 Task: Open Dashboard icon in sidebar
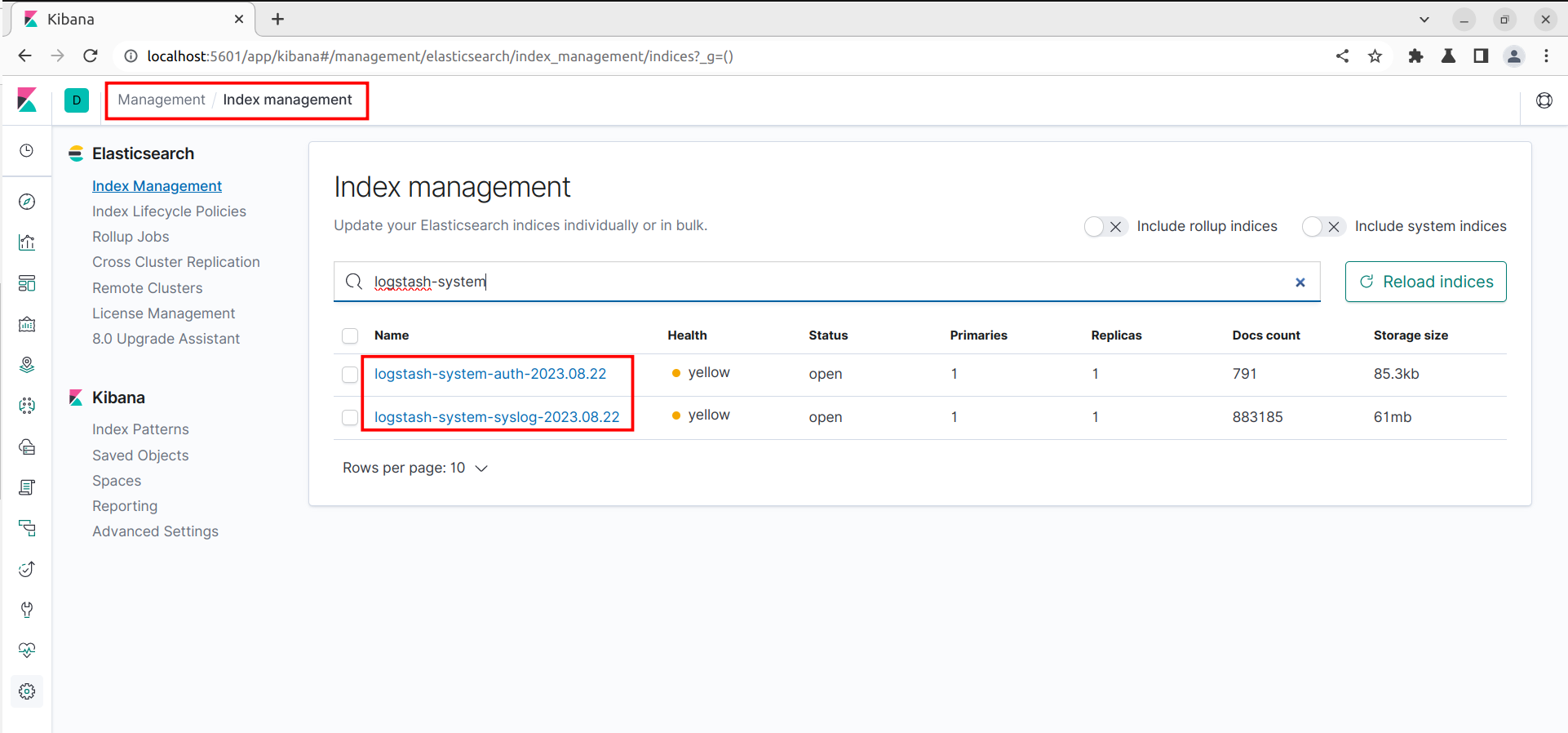coord(27,283)
